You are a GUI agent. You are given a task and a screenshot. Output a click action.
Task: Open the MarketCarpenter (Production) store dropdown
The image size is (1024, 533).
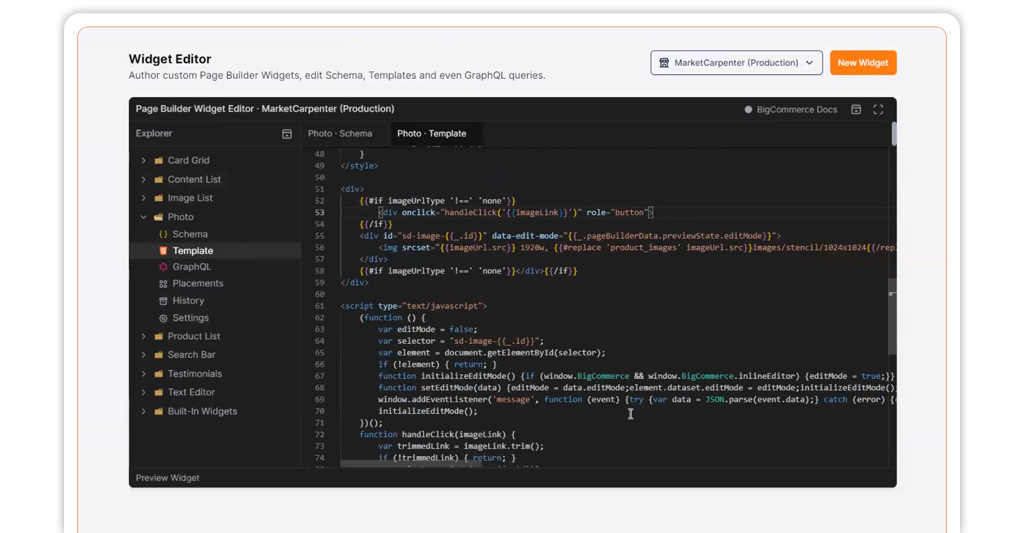[x=736, y=63]
